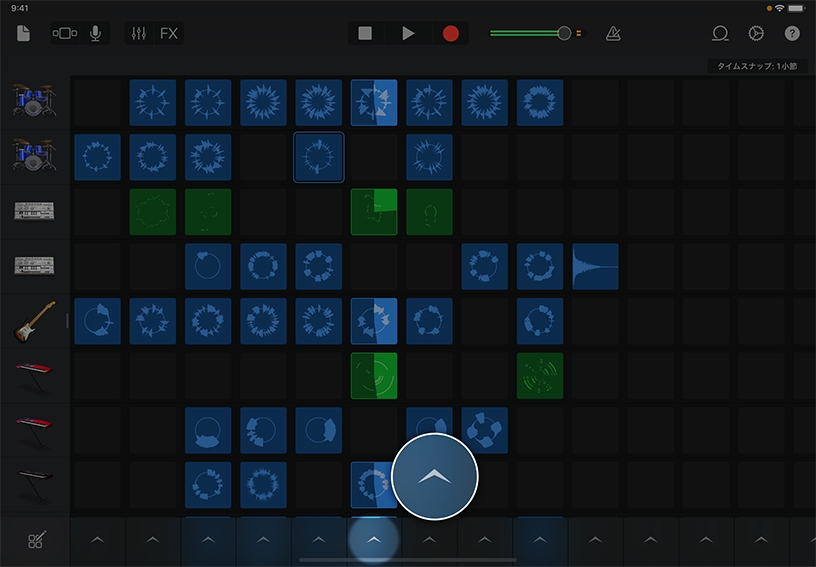Switch to Tracks view button

pos(64,33)
